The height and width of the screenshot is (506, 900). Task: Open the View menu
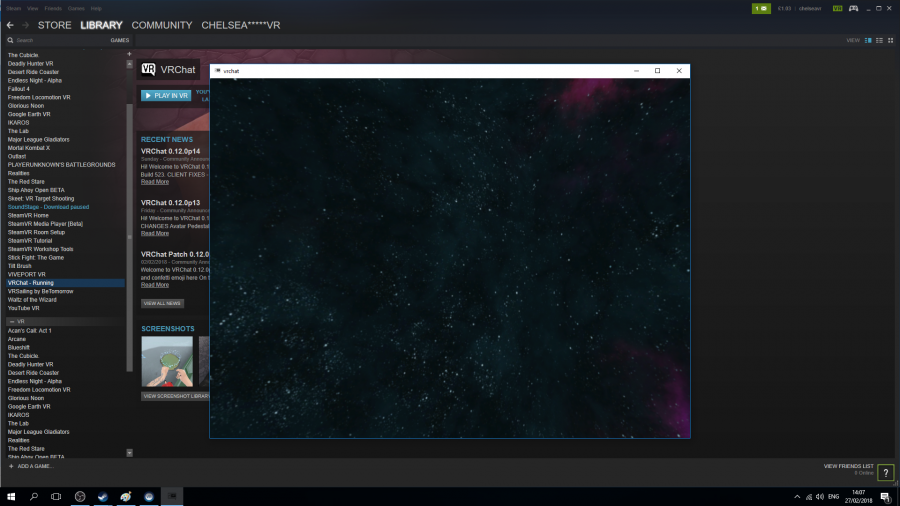(x=33, y=9)
